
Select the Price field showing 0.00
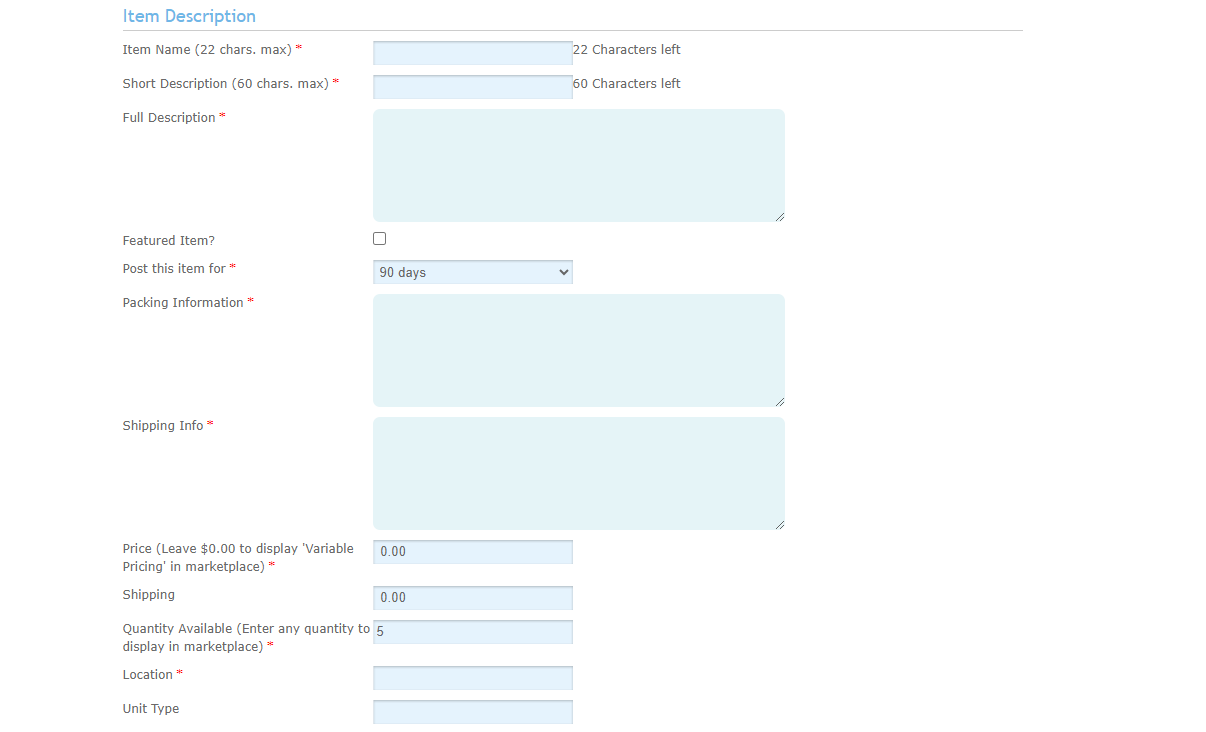tap(472, 552)
